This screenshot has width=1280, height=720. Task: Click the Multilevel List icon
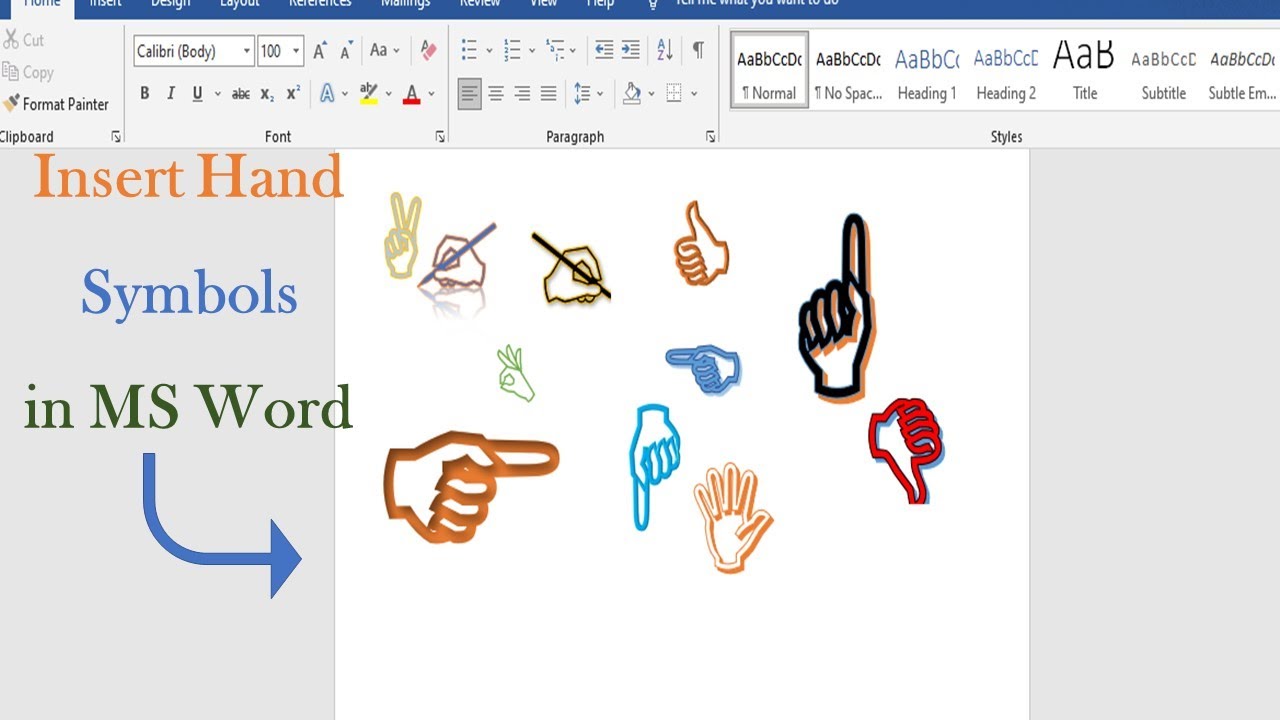pos(555,50)
